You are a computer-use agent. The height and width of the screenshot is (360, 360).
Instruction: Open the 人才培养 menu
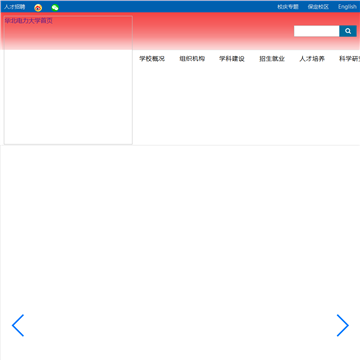click(x=312, y=59)
